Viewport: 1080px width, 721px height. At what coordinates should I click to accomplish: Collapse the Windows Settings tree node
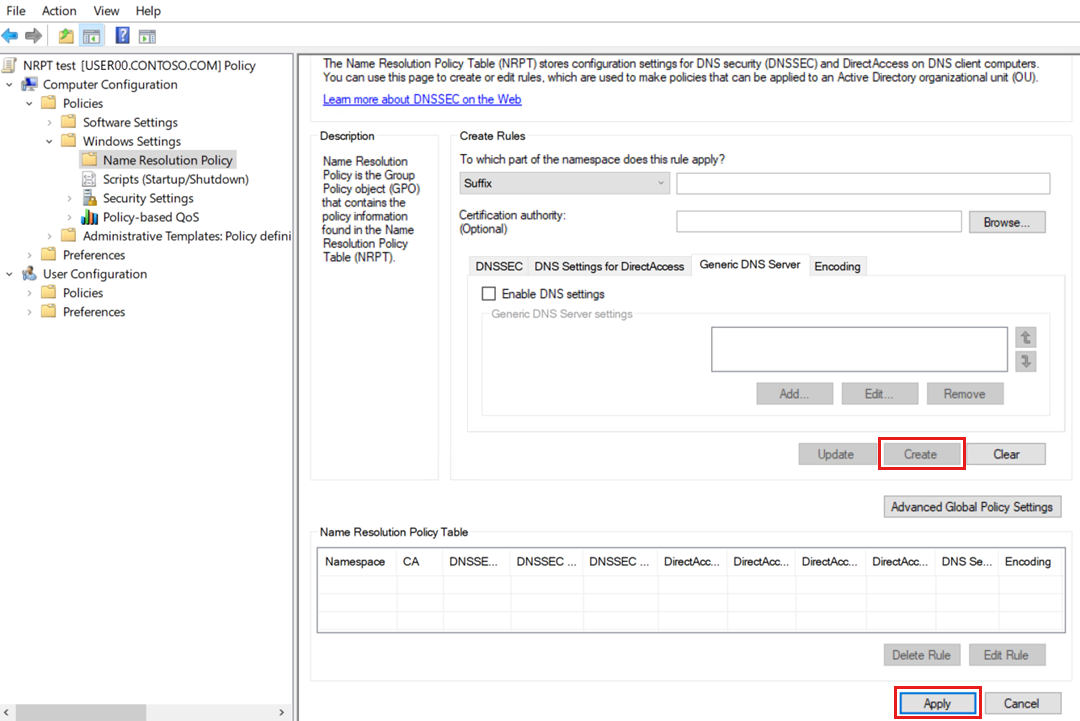(49, 141)
